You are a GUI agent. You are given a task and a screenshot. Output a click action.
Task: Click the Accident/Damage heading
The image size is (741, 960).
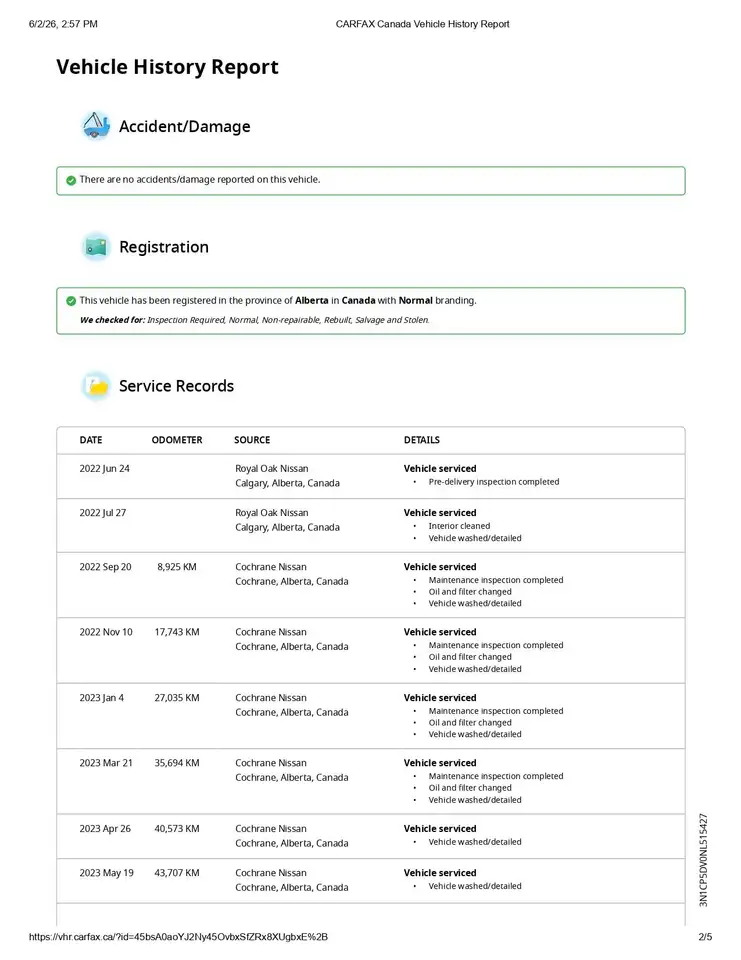(184, 126)
